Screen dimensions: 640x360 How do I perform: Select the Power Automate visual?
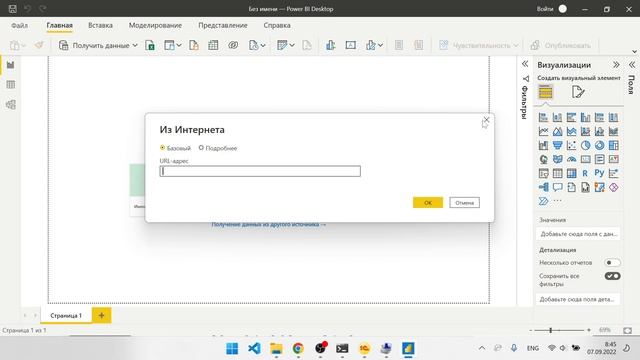pos(543,201)
